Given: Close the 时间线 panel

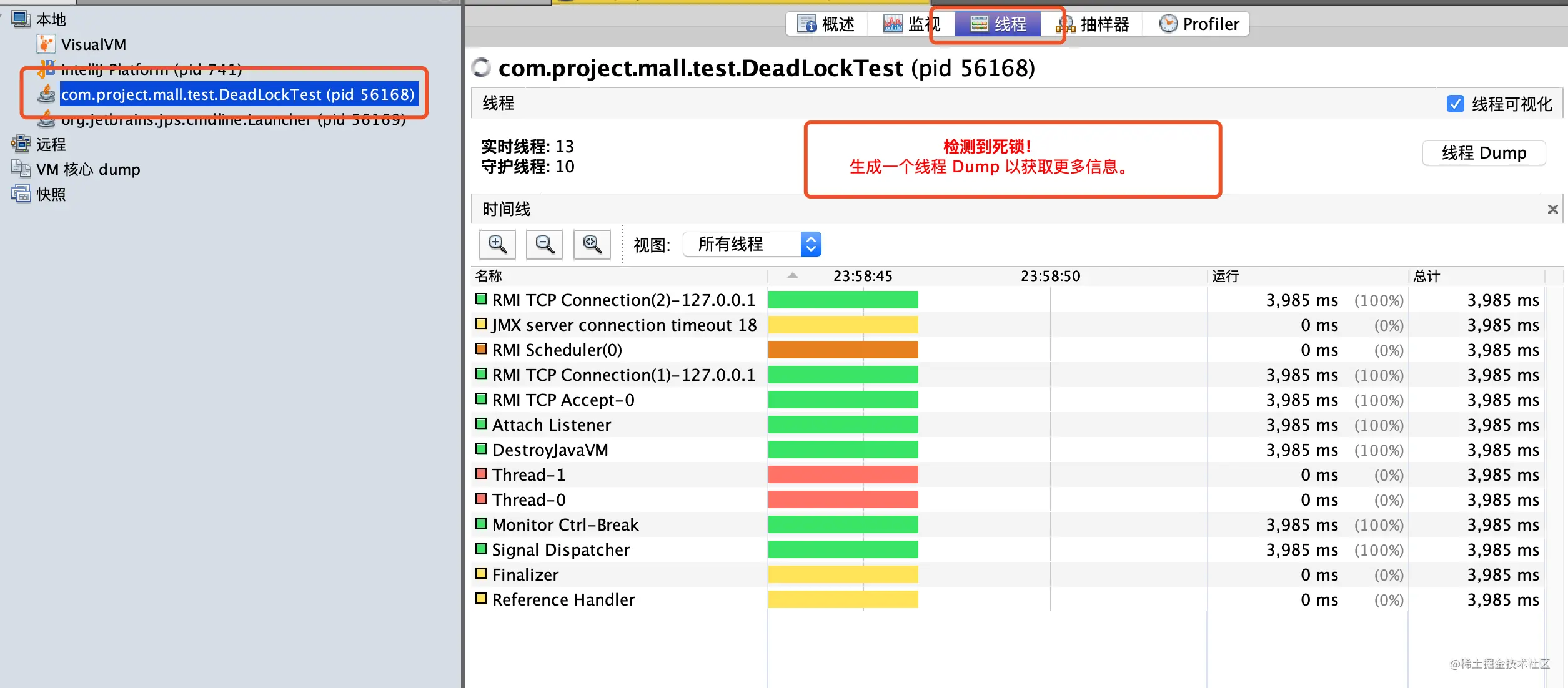Looking at the screenshot, I should click(x=1552, y=209).
